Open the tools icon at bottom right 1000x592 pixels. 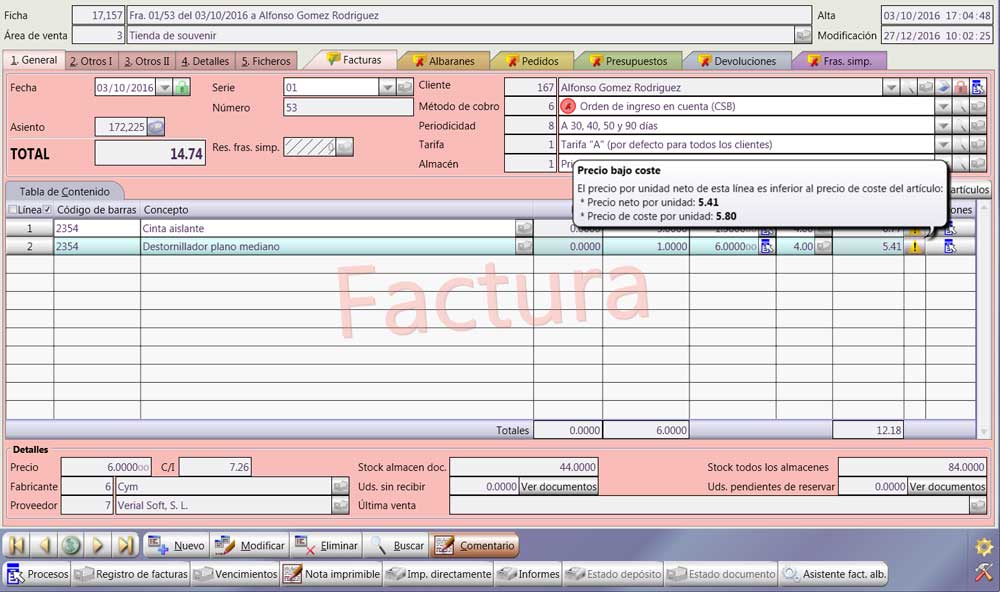983,573
